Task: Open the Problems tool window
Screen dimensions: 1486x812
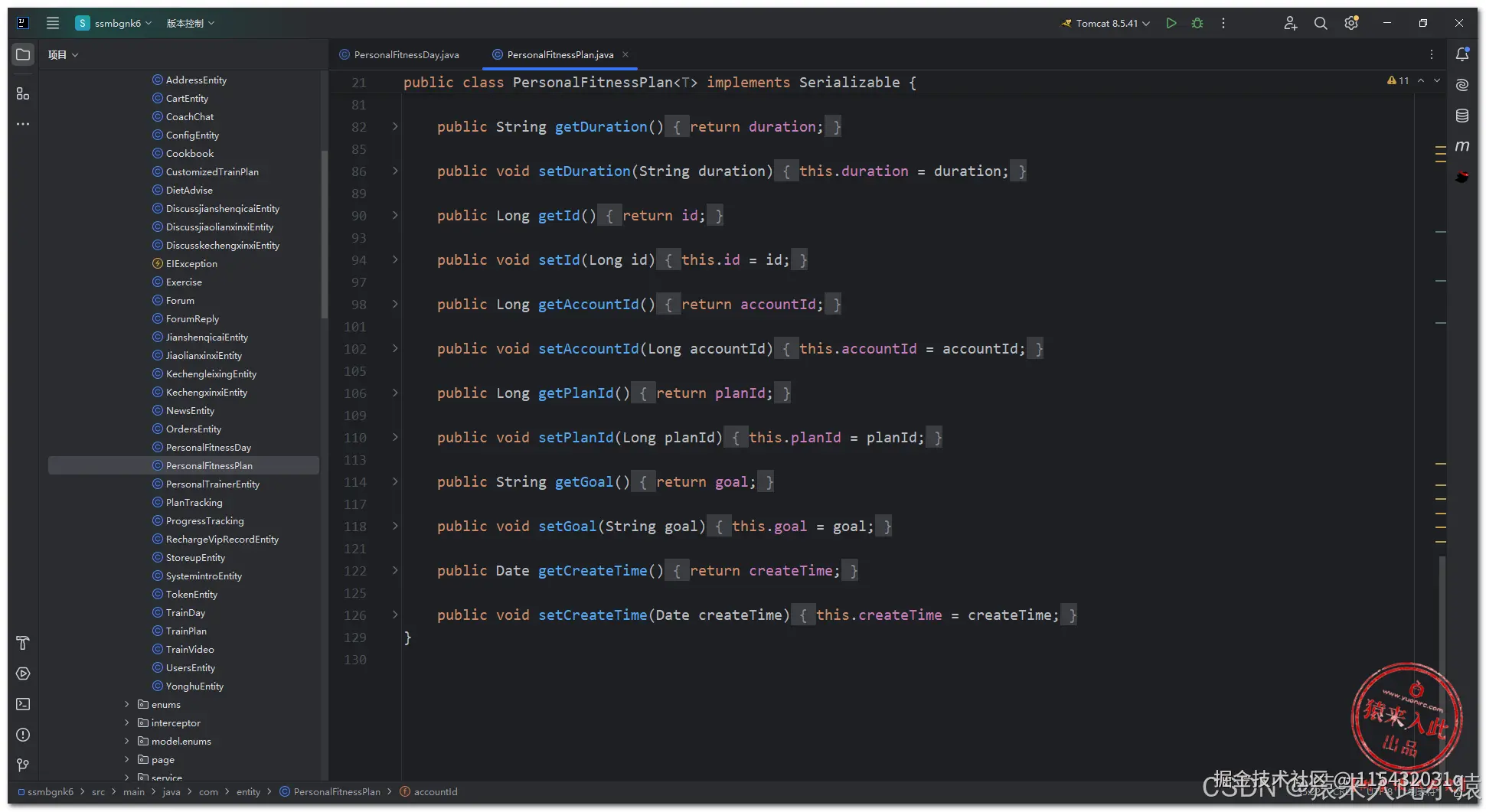Action: click(x=23, y=735)
